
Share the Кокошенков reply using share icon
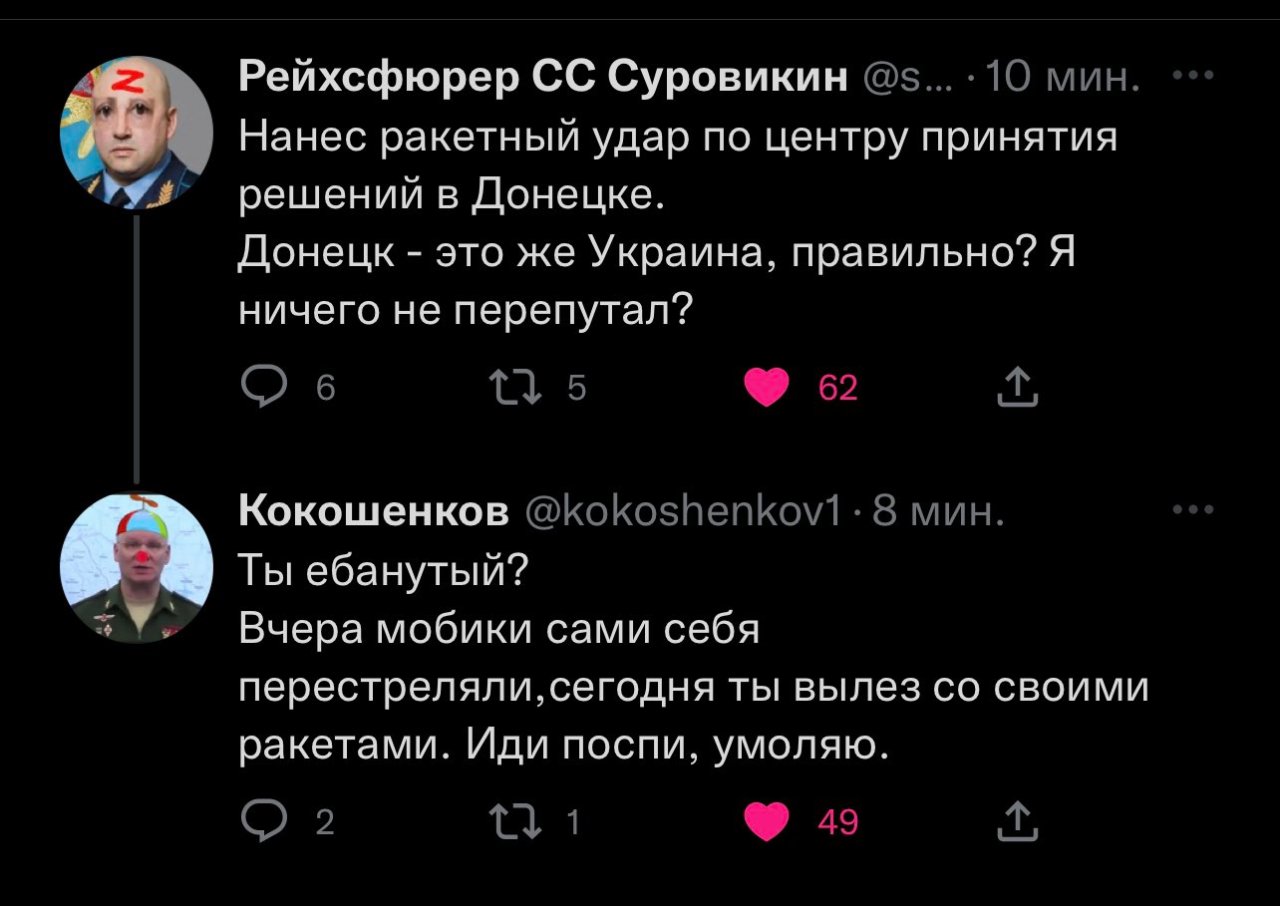pos(1017,822)
